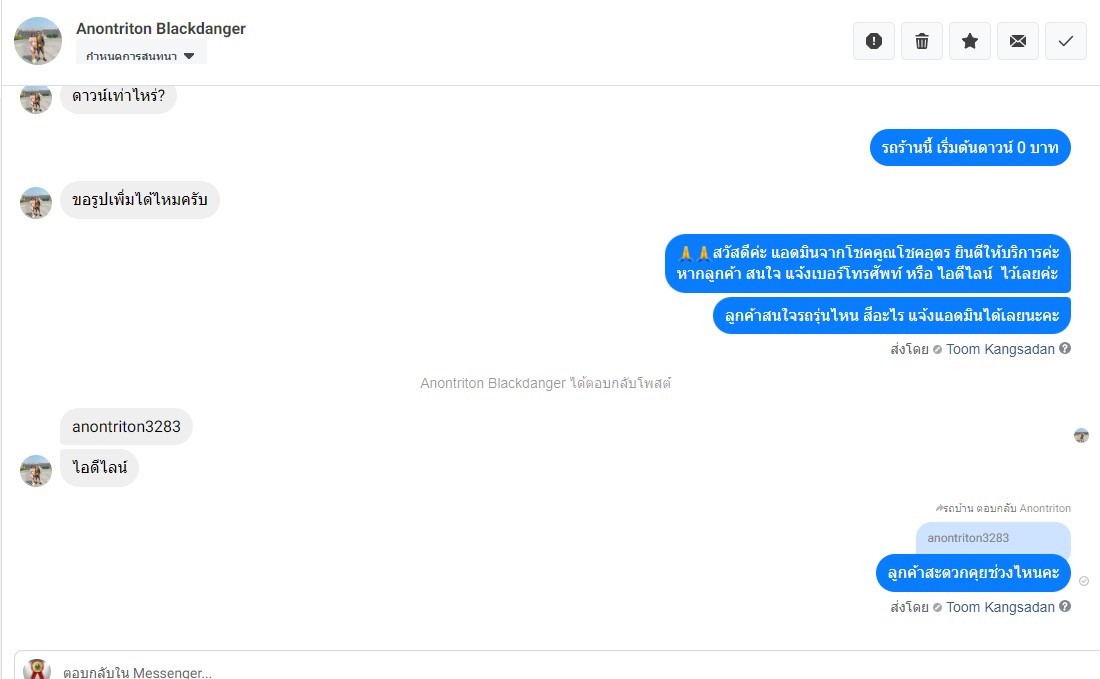
Task: Open upper Toom Kangsadan sender name
Action: tap(1000, 349)
